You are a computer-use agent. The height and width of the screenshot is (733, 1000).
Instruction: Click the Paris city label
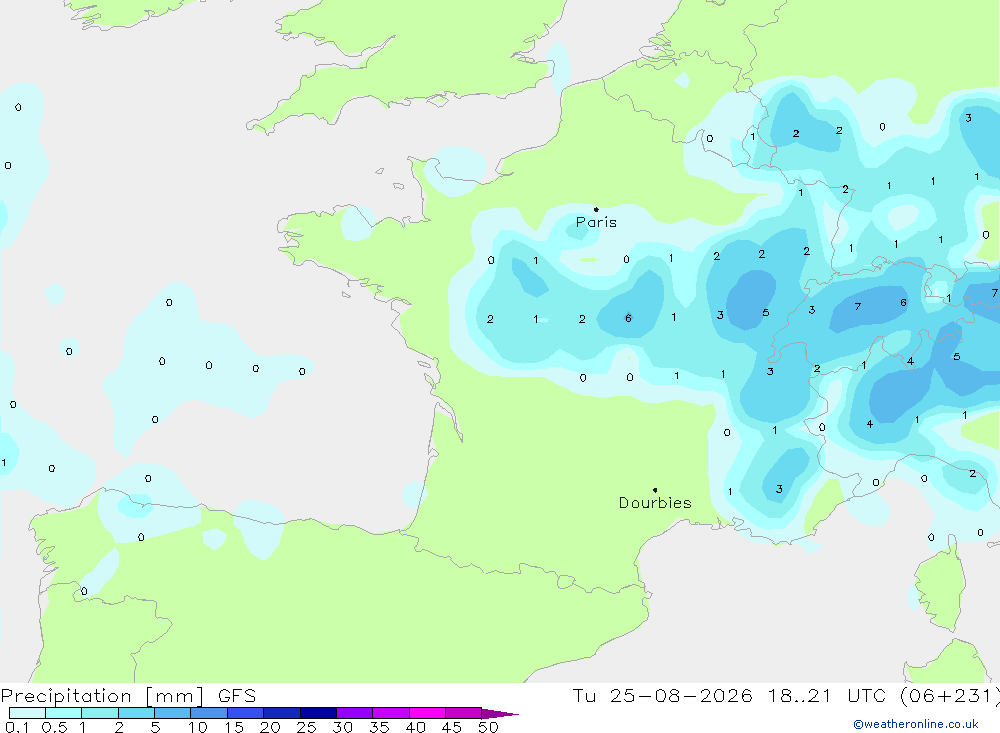click(x=596, y=222)
